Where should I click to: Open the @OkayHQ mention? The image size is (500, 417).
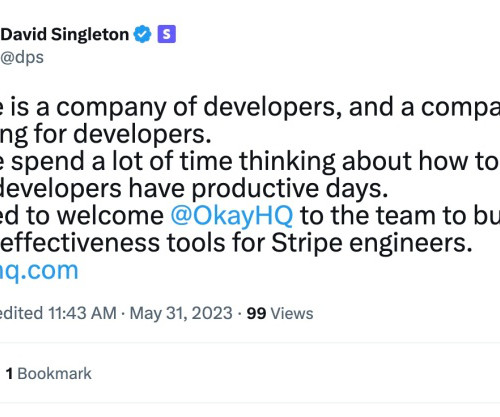(x=232, y=215)
